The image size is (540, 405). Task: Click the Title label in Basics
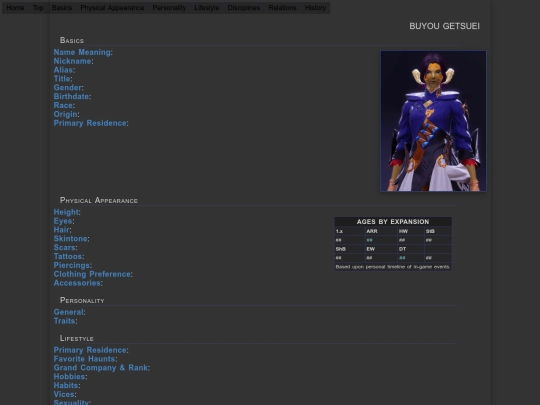[x=62, y=79]
